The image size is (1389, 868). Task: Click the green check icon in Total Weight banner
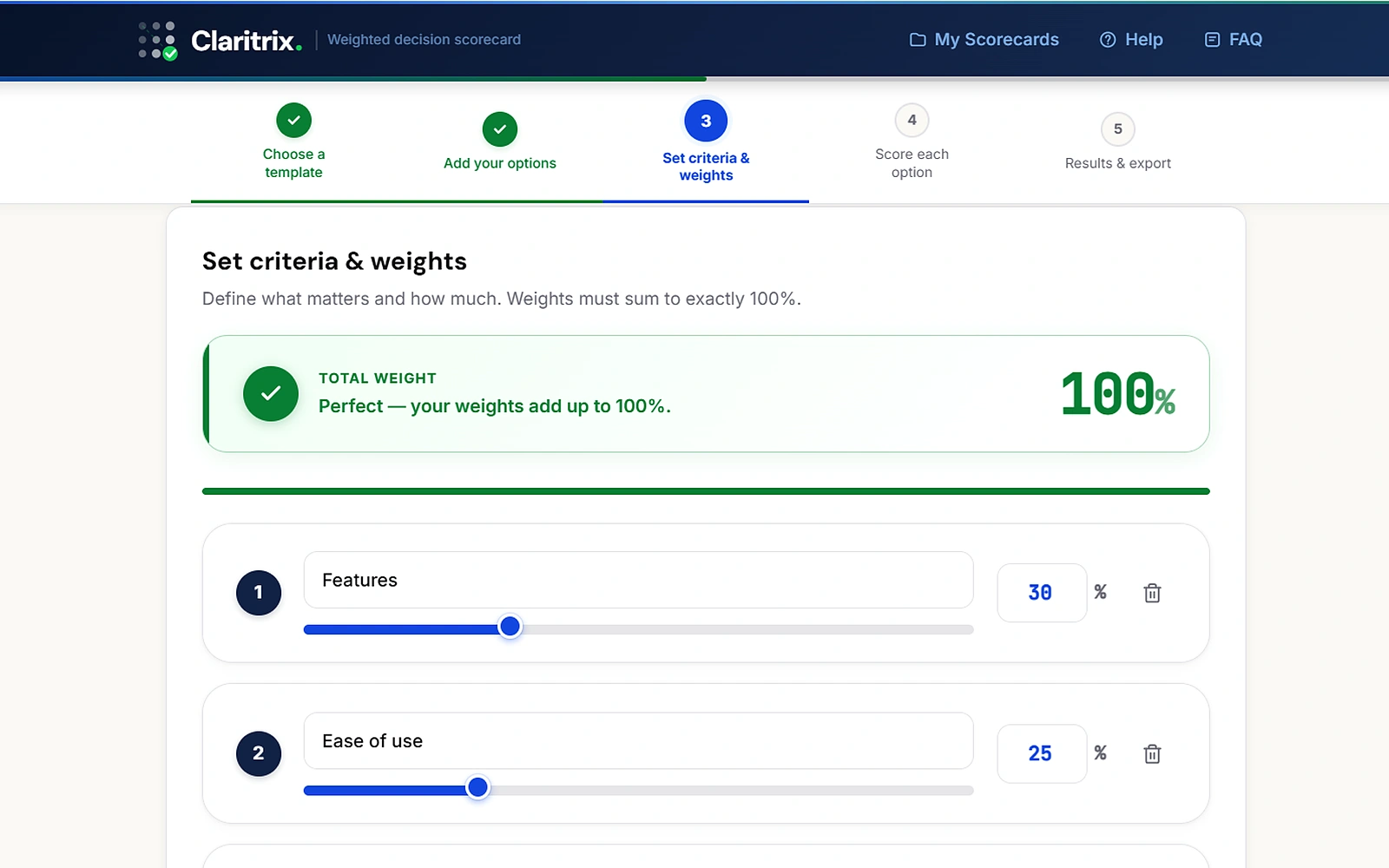click(271, 394)
